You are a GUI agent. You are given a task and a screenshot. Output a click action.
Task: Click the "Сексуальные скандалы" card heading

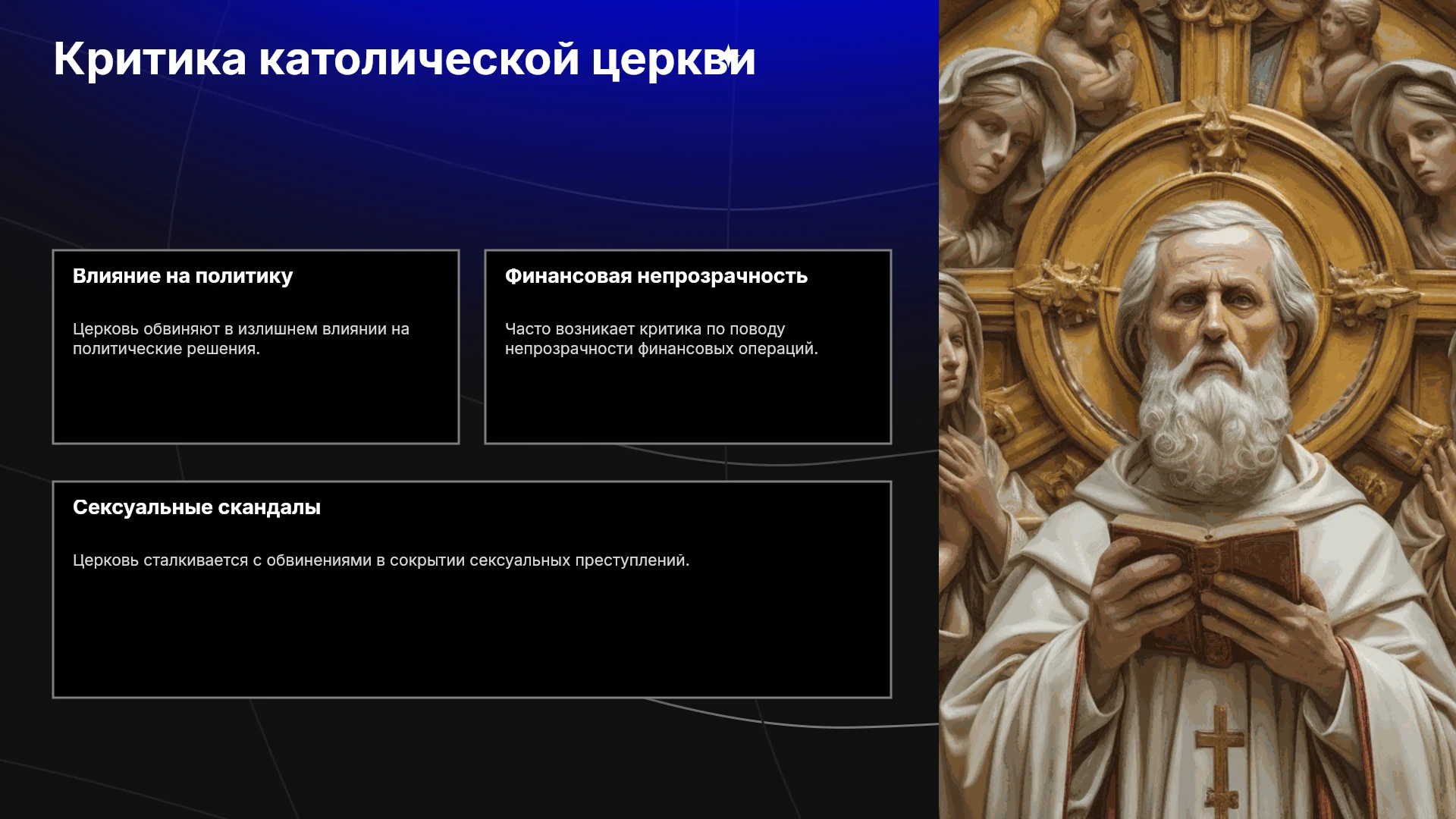click(196, 507)
